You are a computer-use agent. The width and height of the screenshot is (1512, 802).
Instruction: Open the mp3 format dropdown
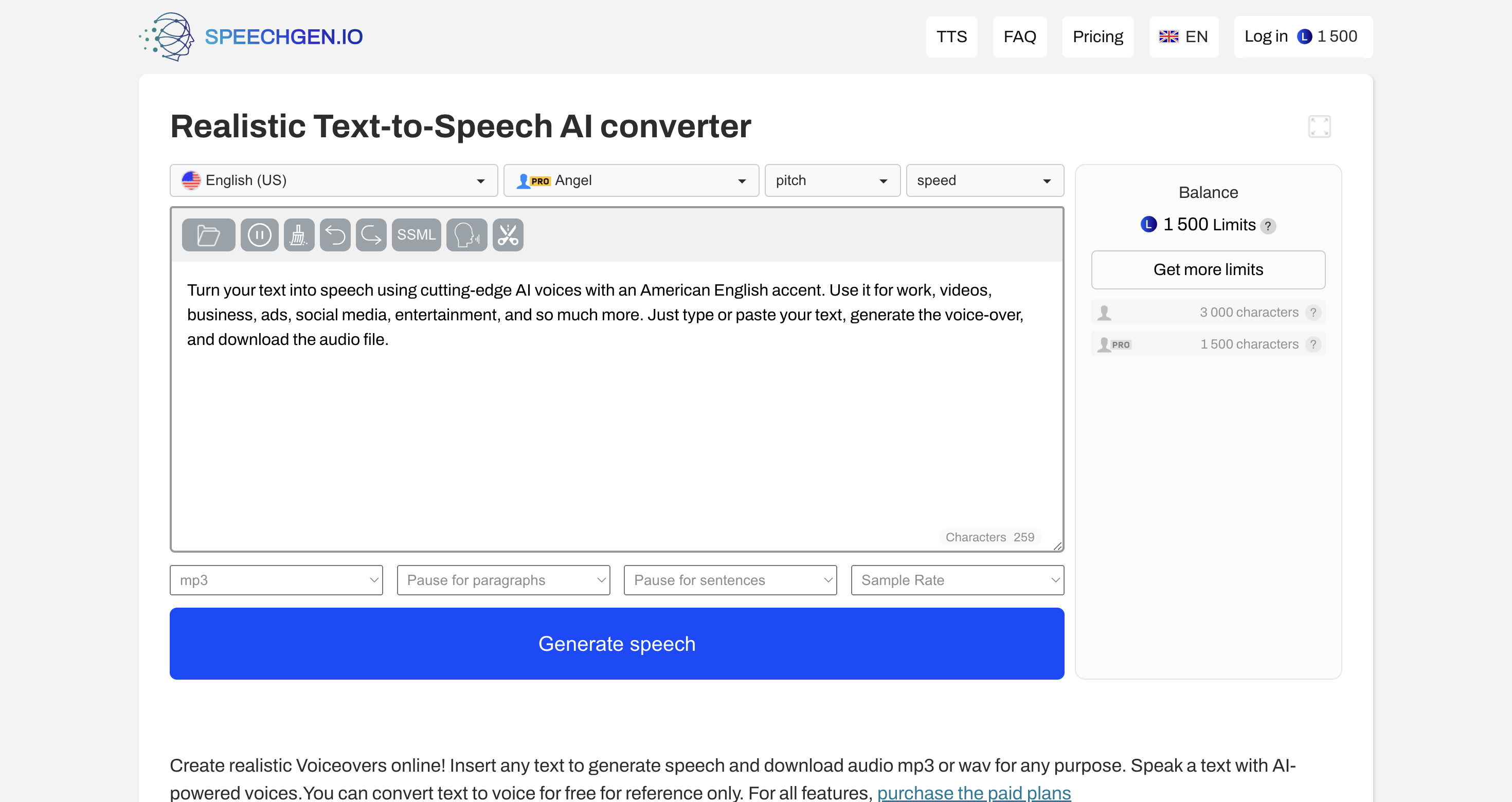tap(277, 580)
